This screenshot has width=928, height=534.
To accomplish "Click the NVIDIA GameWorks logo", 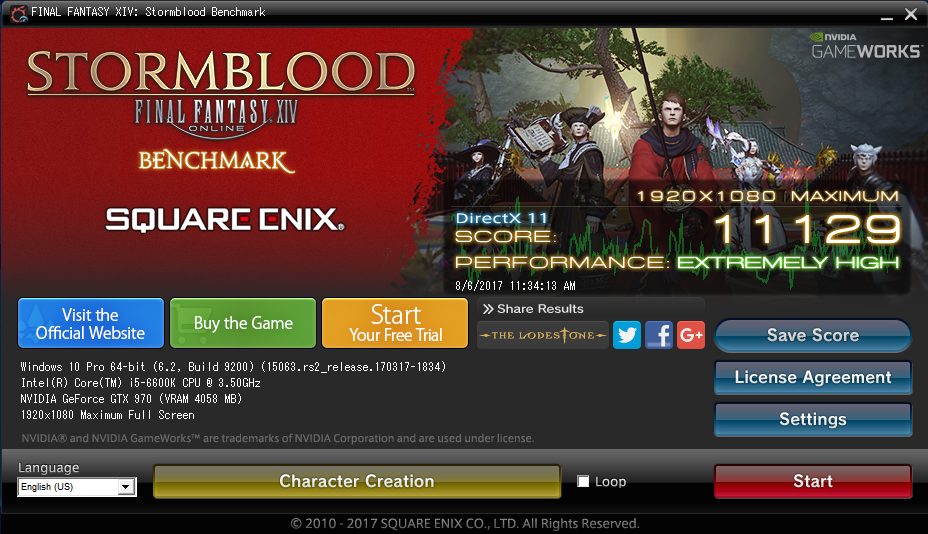I will [866, 46].
